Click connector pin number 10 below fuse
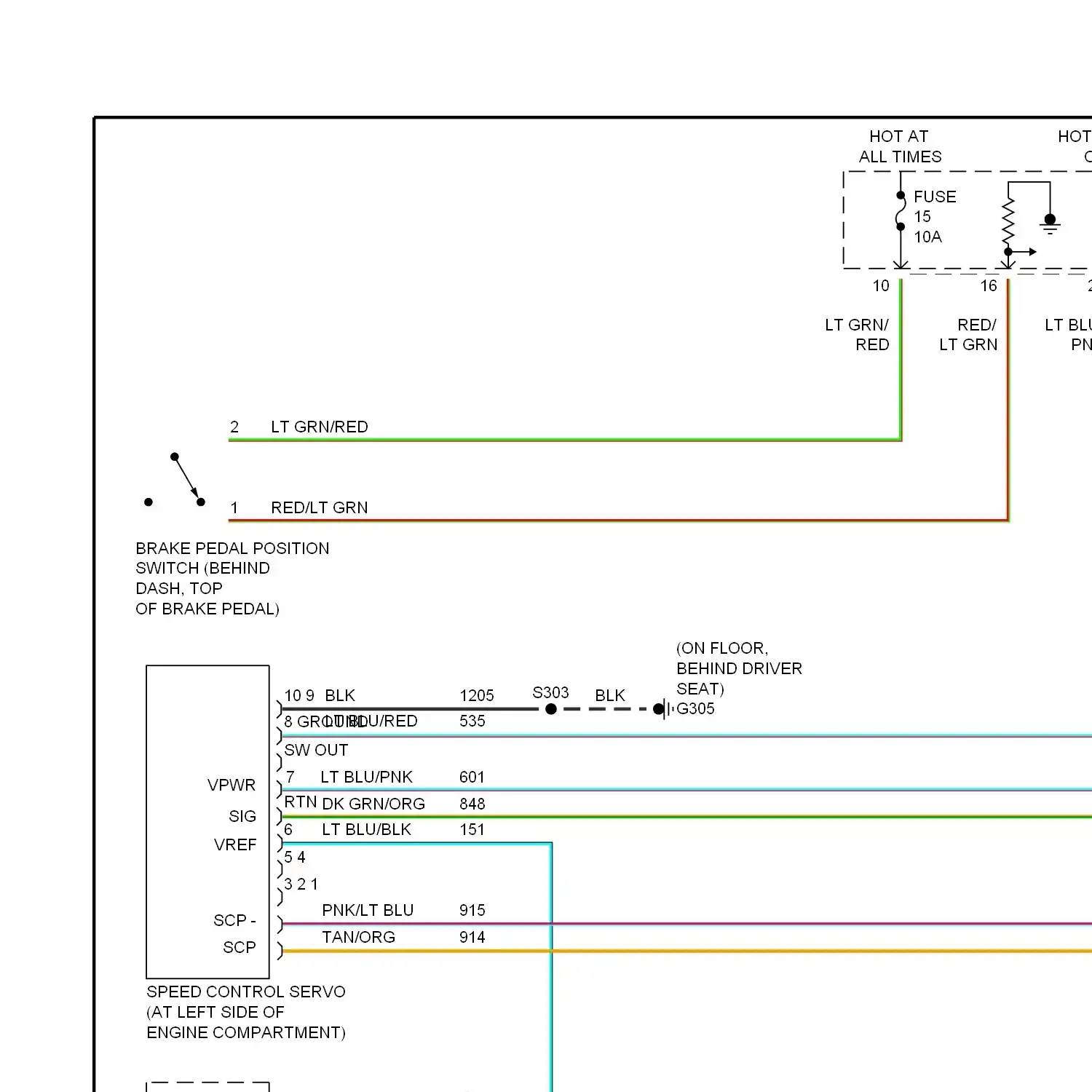 click(x=881, y=286)
